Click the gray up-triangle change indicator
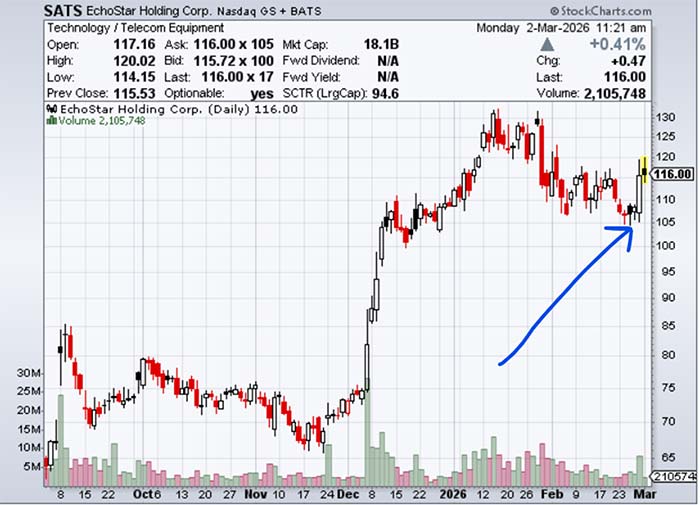Image resolution: width=700 pixels, height=505 pixels. click(x=544, y=45)
